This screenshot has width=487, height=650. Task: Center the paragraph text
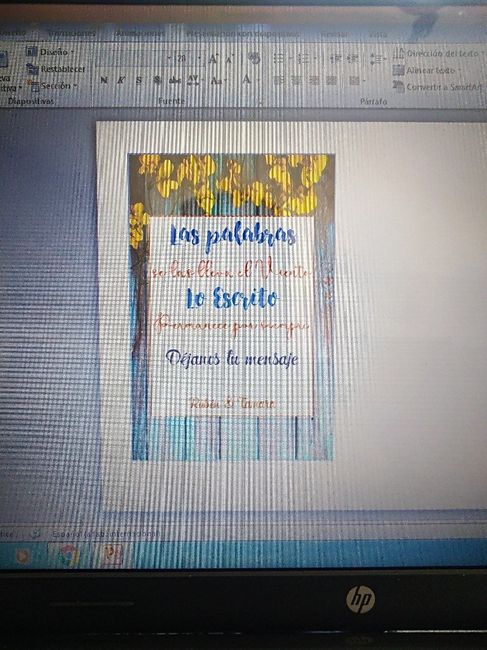(296, 80)
